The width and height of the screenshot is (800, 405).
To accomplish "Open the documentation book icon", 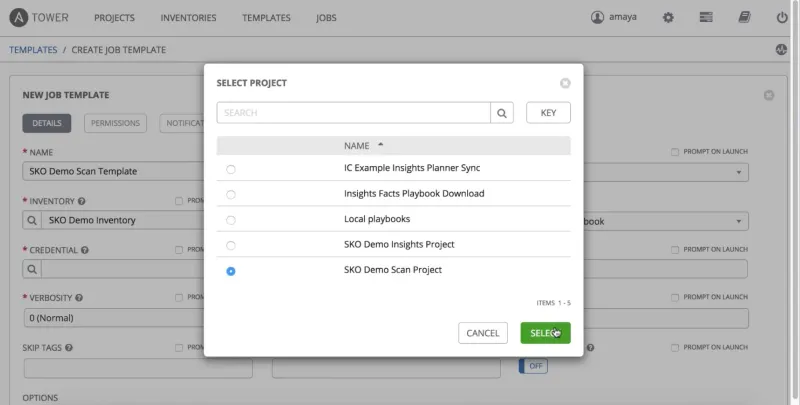I will tap(744, 17).
